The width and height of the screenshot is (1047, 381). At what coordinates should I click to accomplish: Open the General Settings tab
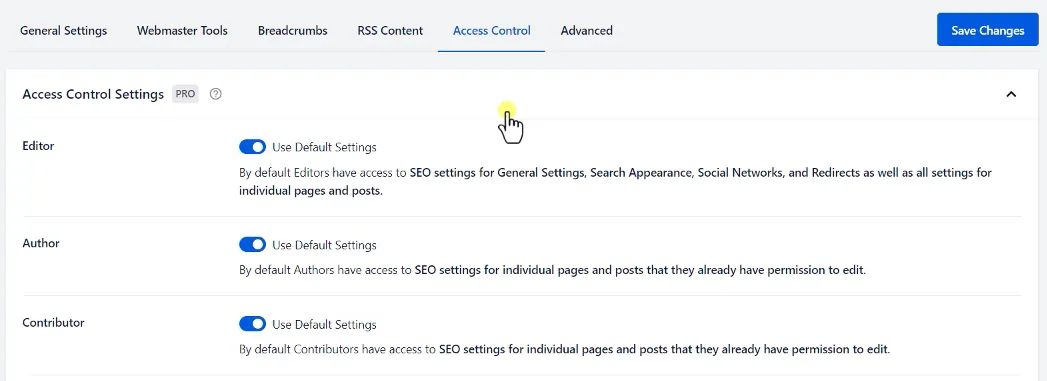coord(63,31)
